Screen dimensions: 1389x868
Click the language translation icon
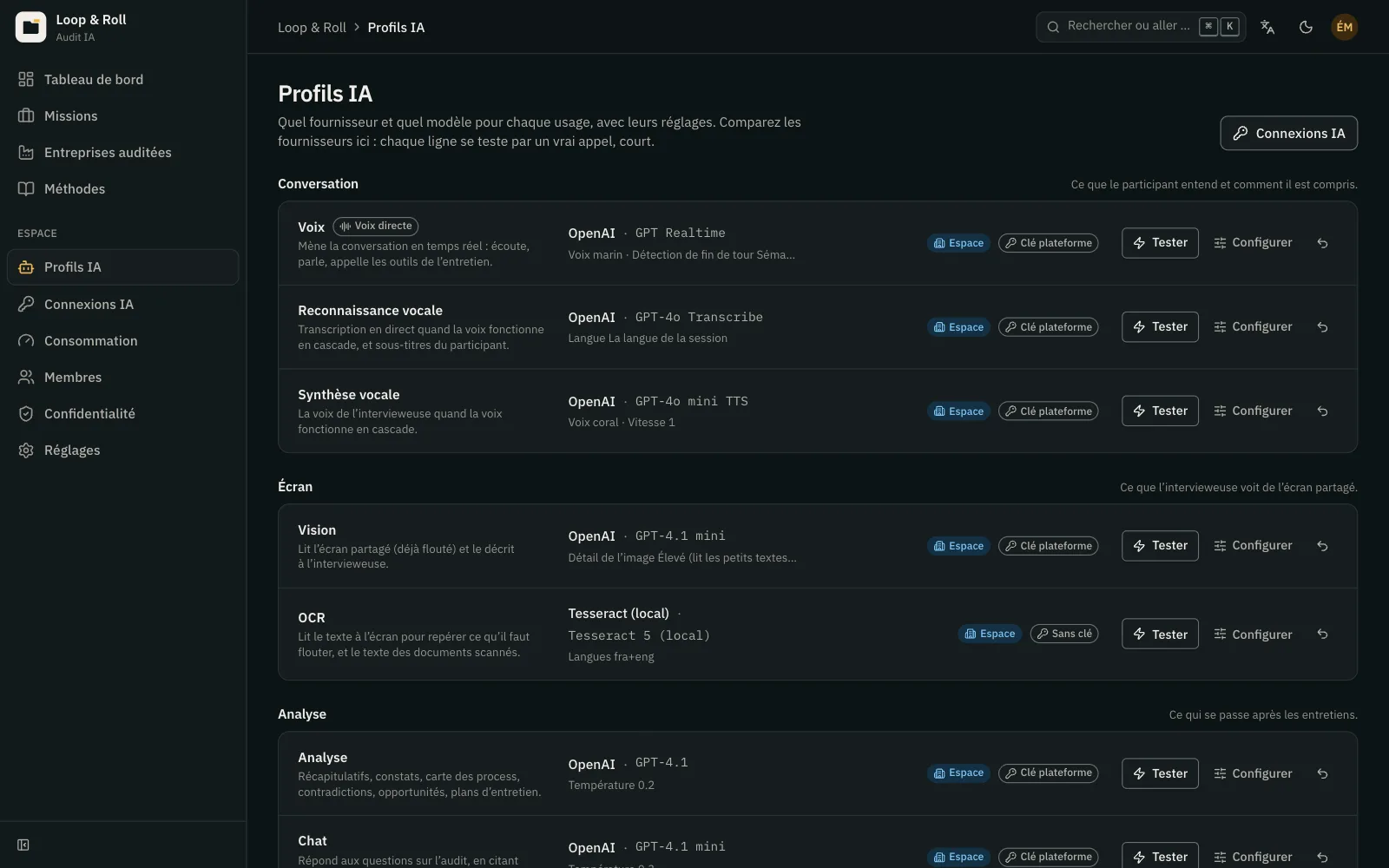click(1267, 27)
